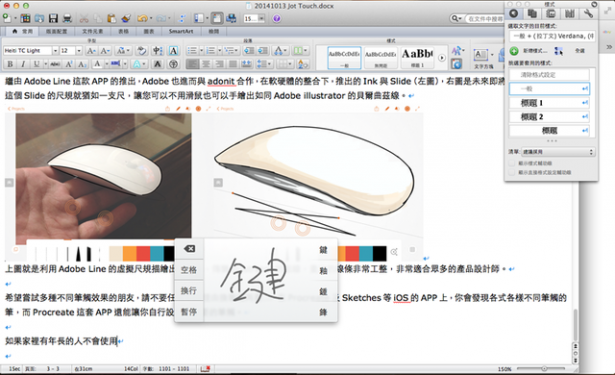Image resolution: width=615 pixels, height=375 pixels.
Task: Switch to the 圖表 charts tab
Action: click(x=149, y=31)
